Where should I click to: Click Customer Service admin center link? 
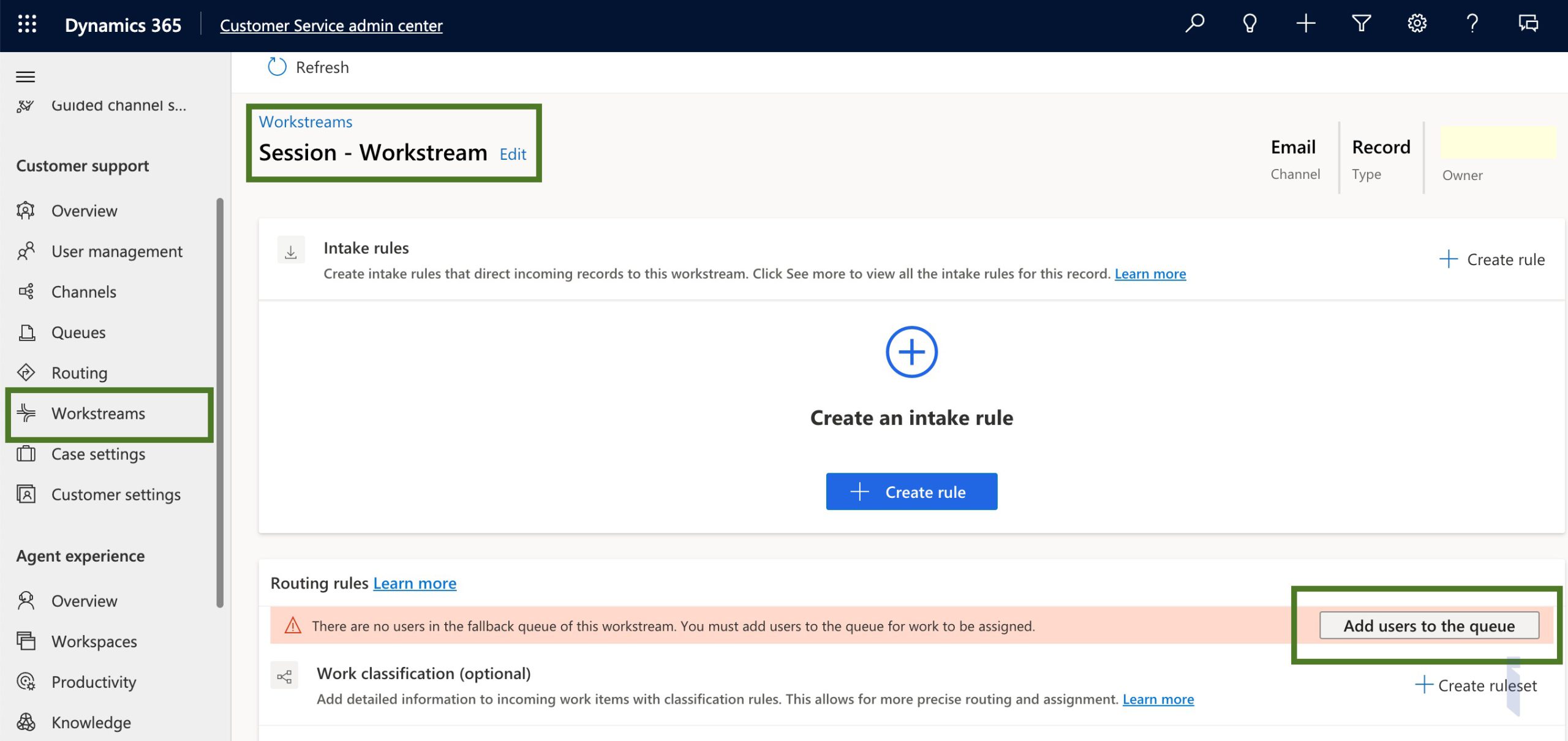pyautogui.click(x=331, y=25)
